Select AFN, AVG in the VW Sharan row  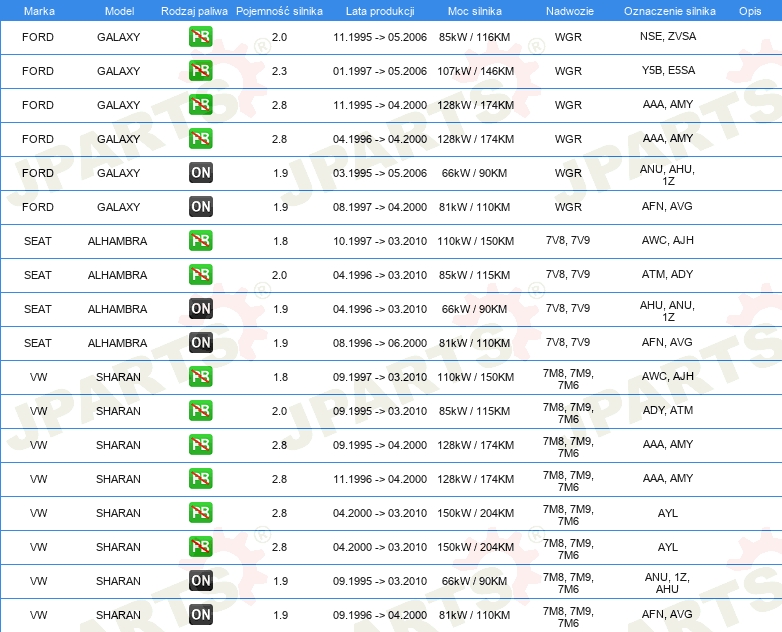tap(667, 614)
